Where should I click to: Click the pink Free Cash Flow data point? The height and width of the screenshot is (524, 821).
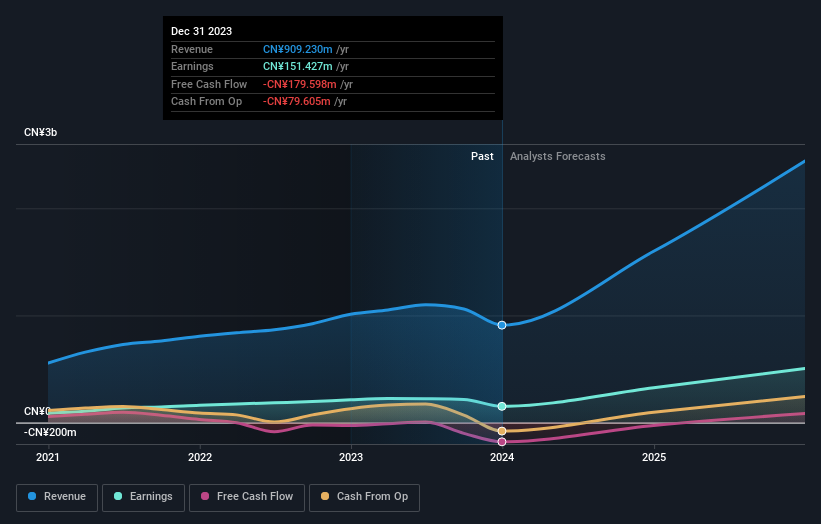pyautogui.click(x=502, y=442)
